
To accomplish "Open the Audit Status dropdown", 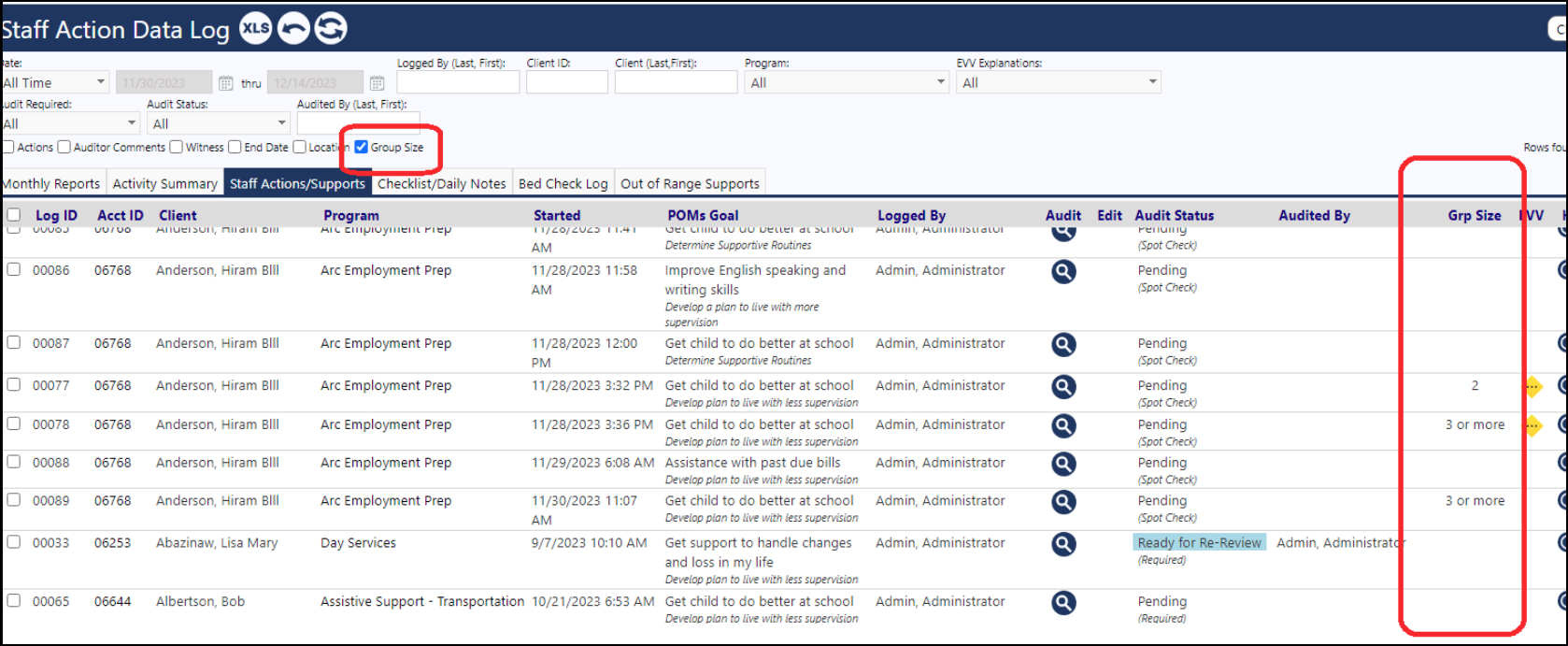I will pos(219,123).
